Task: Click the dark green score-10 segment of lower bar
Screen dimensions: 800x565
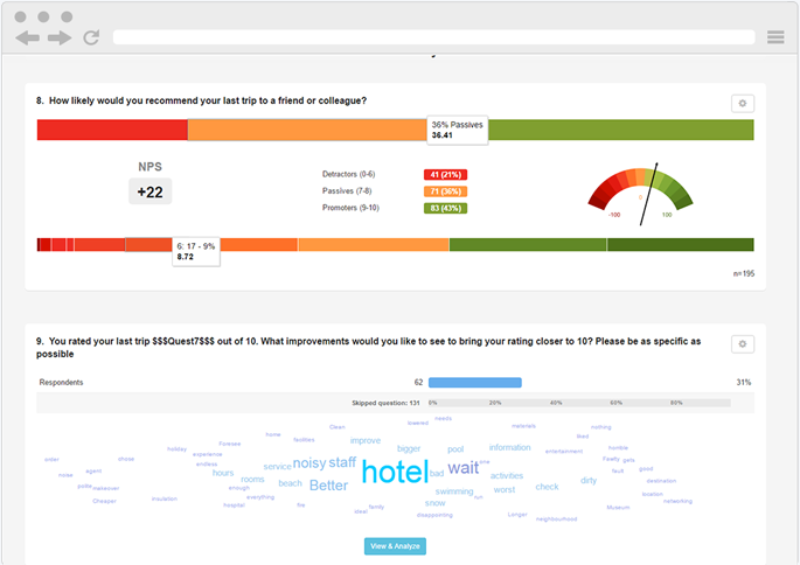Action: [x=680, y=245]
